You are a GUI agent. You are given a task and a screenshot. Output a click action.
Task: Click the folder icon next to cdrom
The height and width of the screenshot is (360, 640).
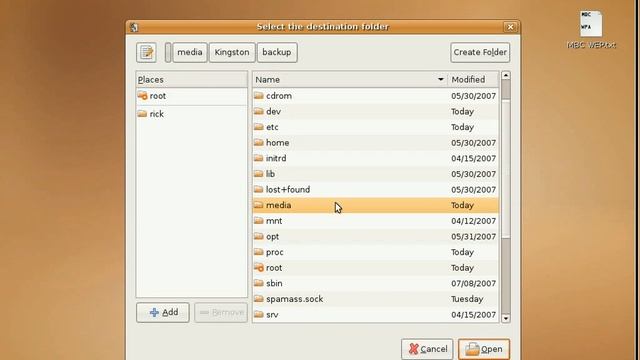(x=259, y=96)
